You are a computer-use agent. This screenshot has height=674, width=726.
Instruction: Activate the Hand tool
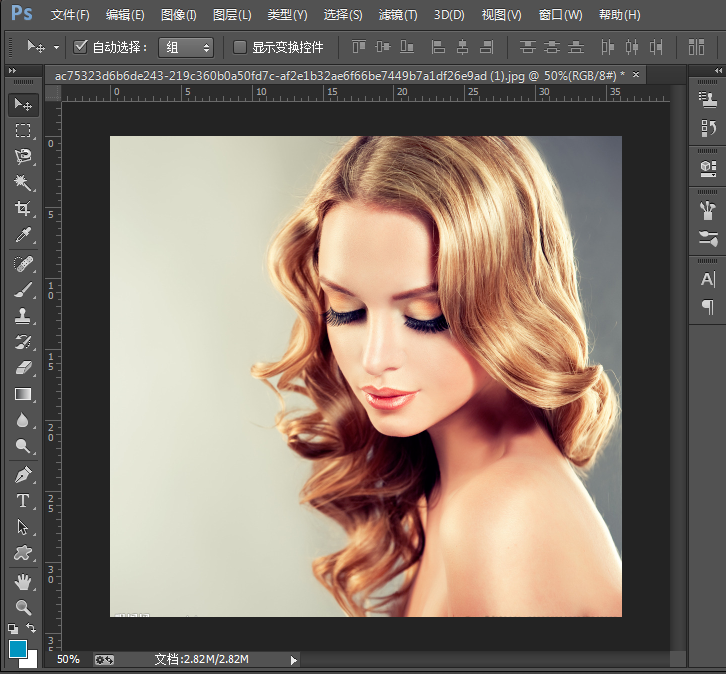pos(23,581)
